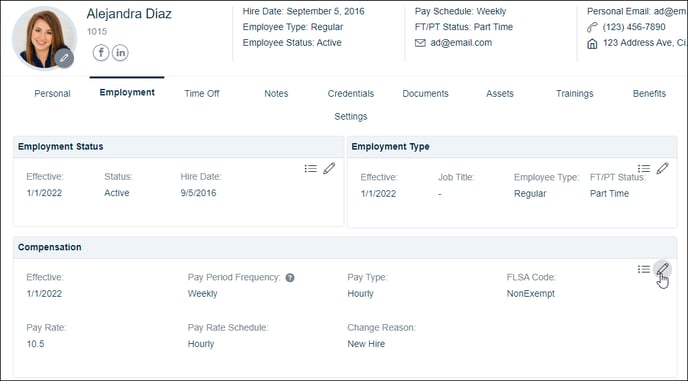
Task: View Employment Status history list icon
Action: click(x=311, y=169)
